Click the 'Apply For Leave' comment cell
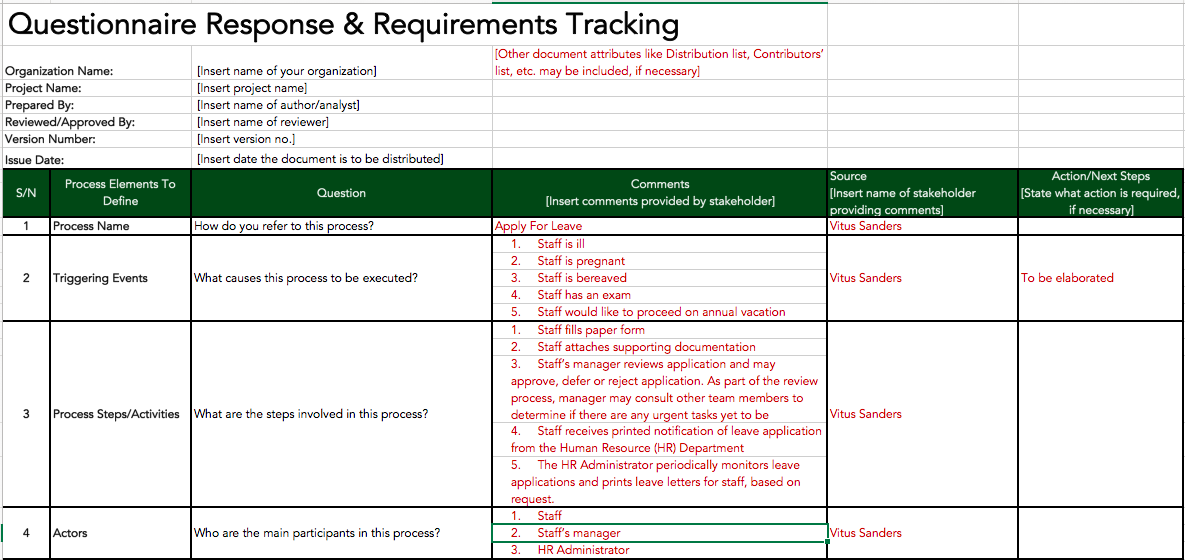Screen dimensions: 1185x560 (x=660, y=226)
